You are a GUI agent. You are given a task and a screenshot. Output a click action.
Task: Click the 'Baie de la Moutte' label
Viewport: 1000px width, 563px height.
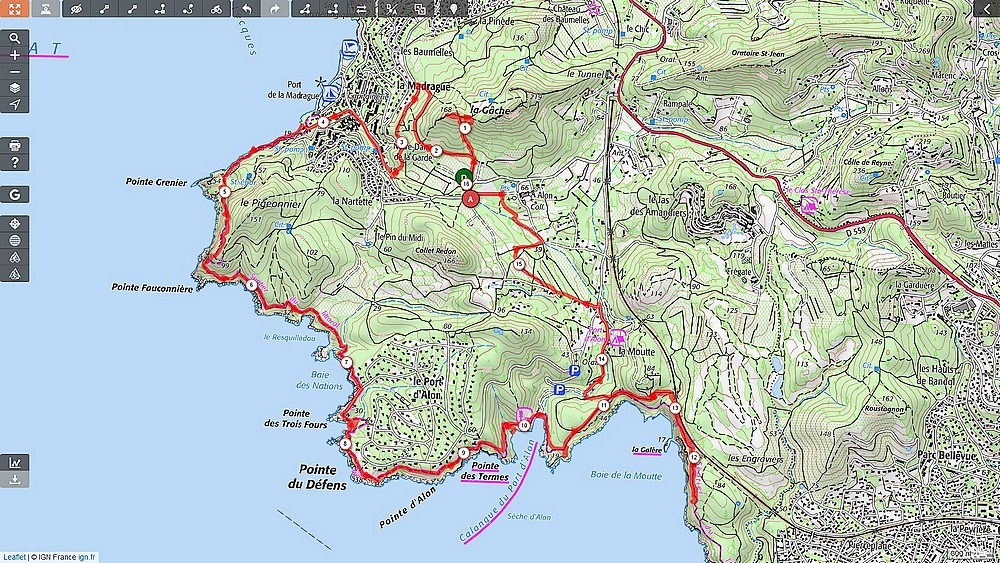(626, 475)
